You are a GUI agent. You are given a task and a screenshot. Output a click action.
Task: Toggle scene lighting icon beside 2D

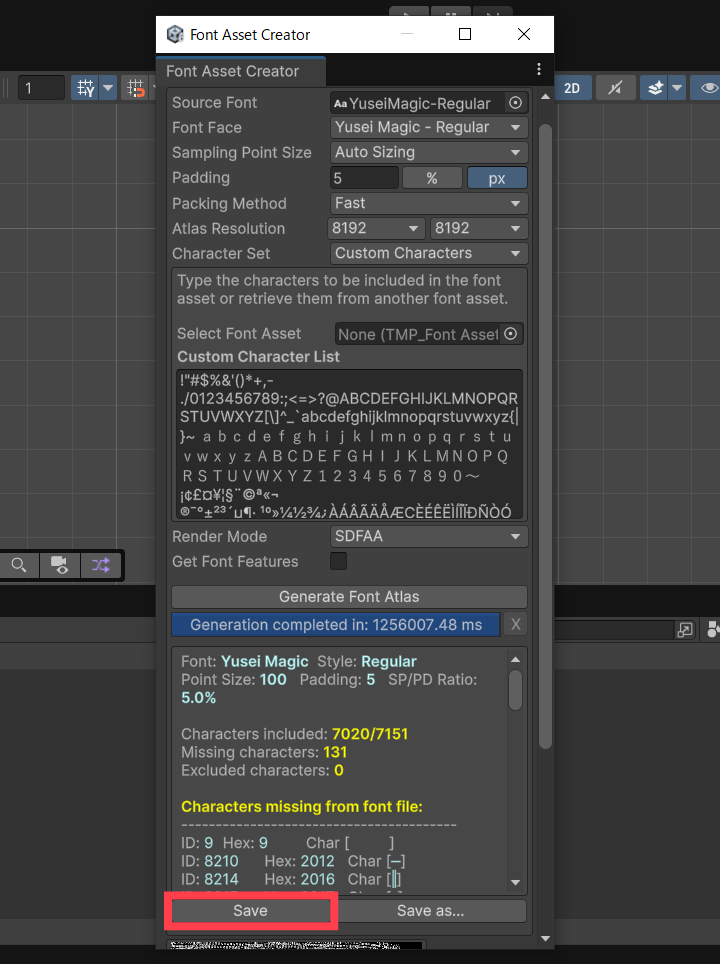[x=615, y=89]
